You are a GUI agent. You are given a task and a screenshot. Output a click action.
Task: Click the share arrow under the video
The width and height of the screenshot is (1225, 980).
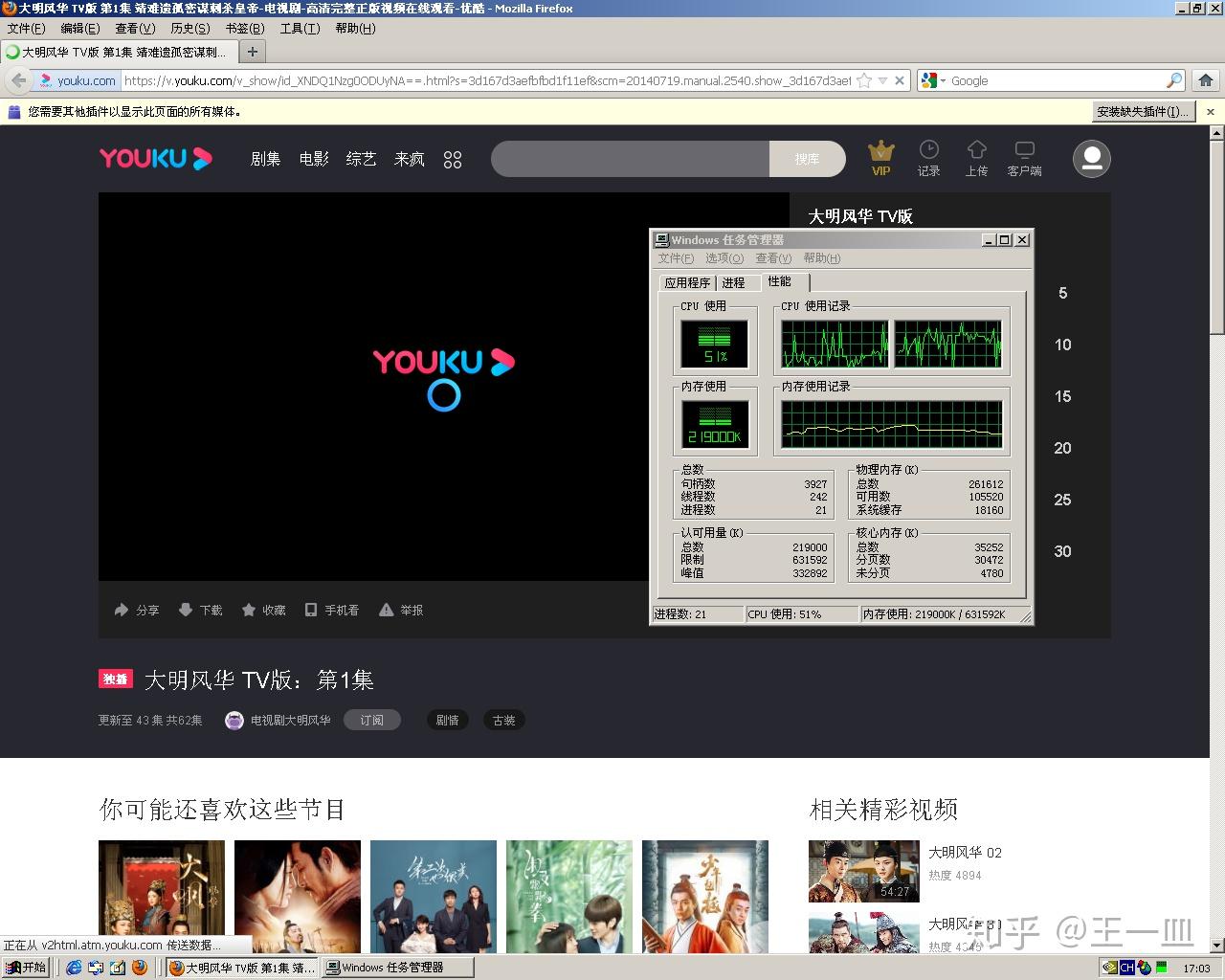[122, 610]
